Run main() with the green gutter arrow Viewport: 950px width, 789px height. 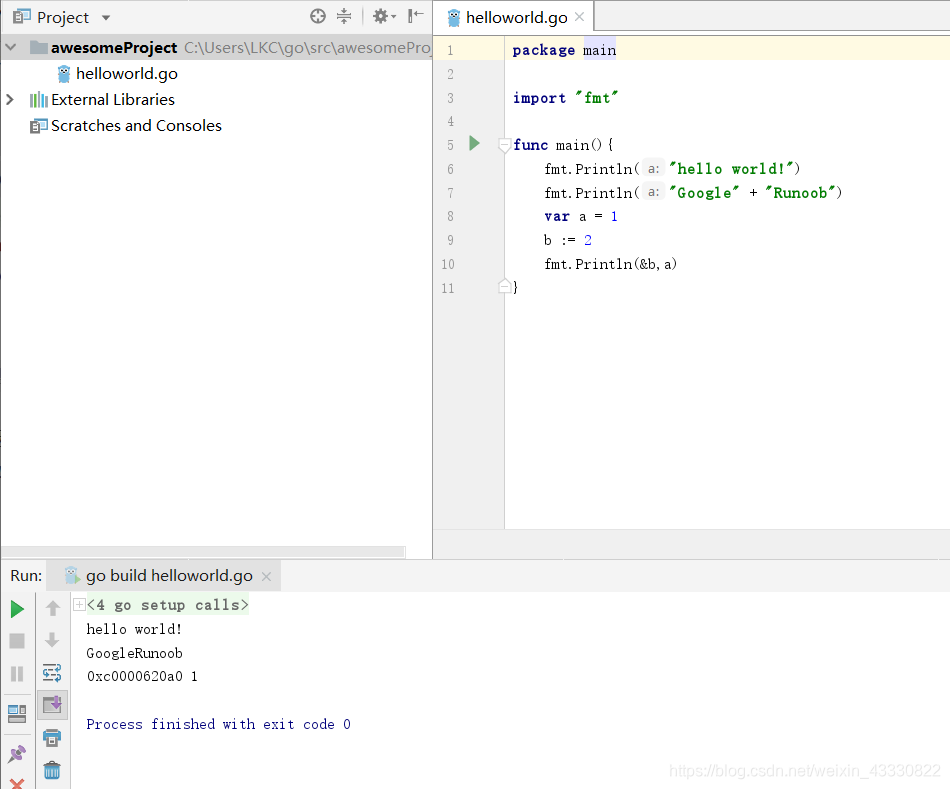pos(474,144)
